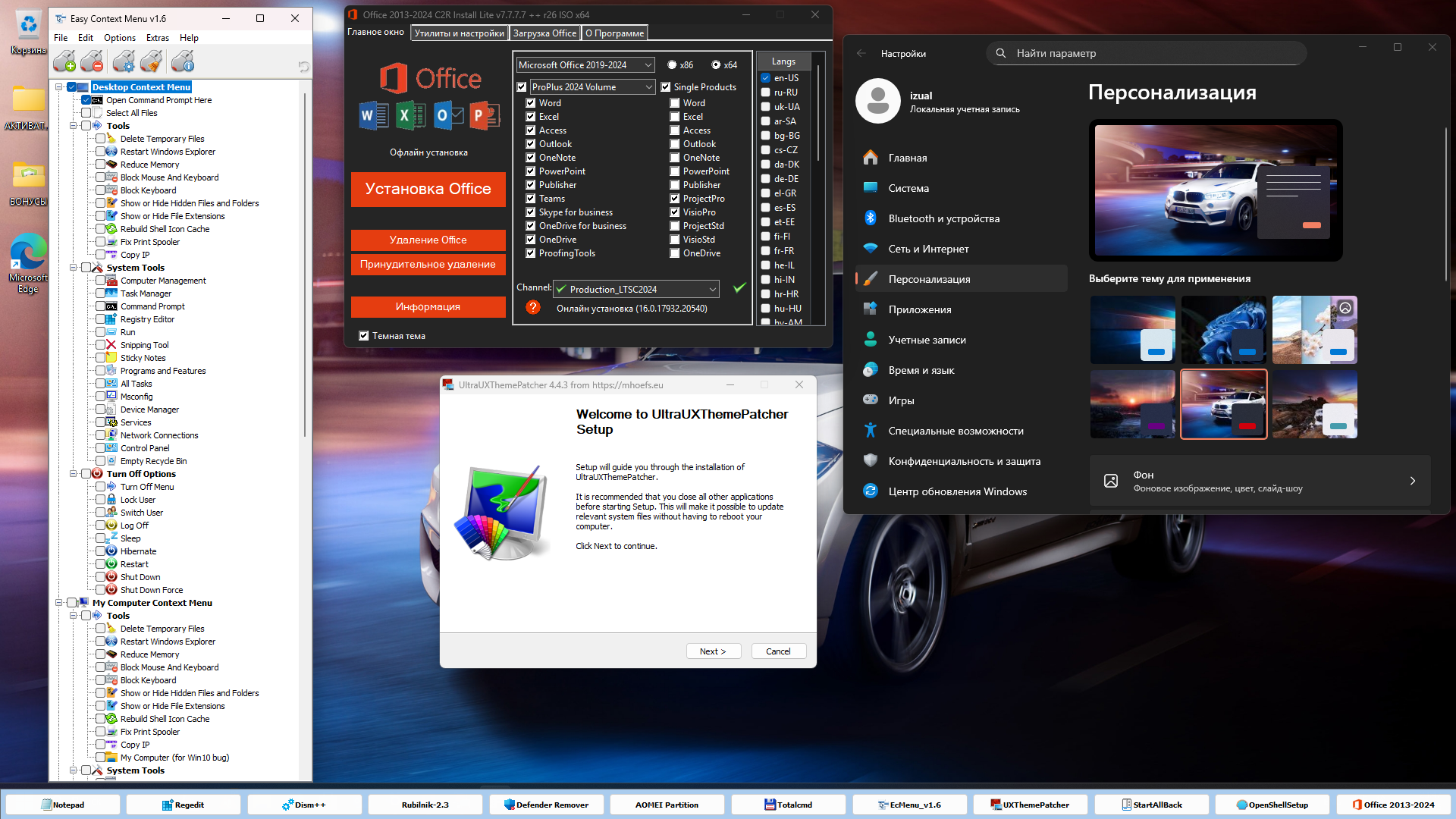Viewport: 1456px width, 819px height.
Task: Open the List Editor mouse icon with gear
Action: (x=124, y=61)
